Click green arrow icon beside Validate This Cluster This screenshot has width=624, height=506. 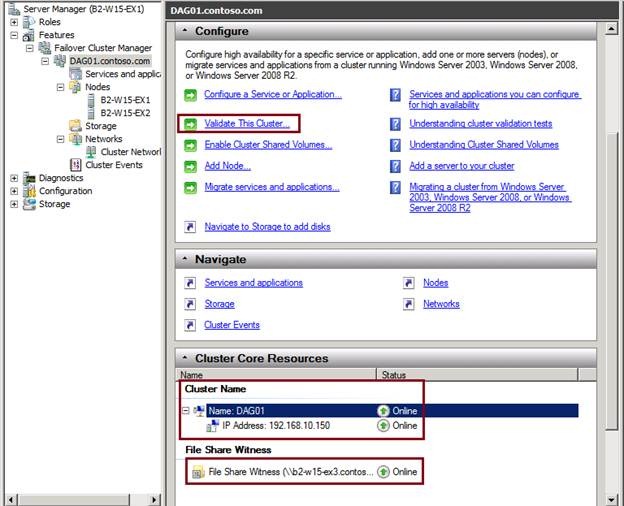click(190, 124)
